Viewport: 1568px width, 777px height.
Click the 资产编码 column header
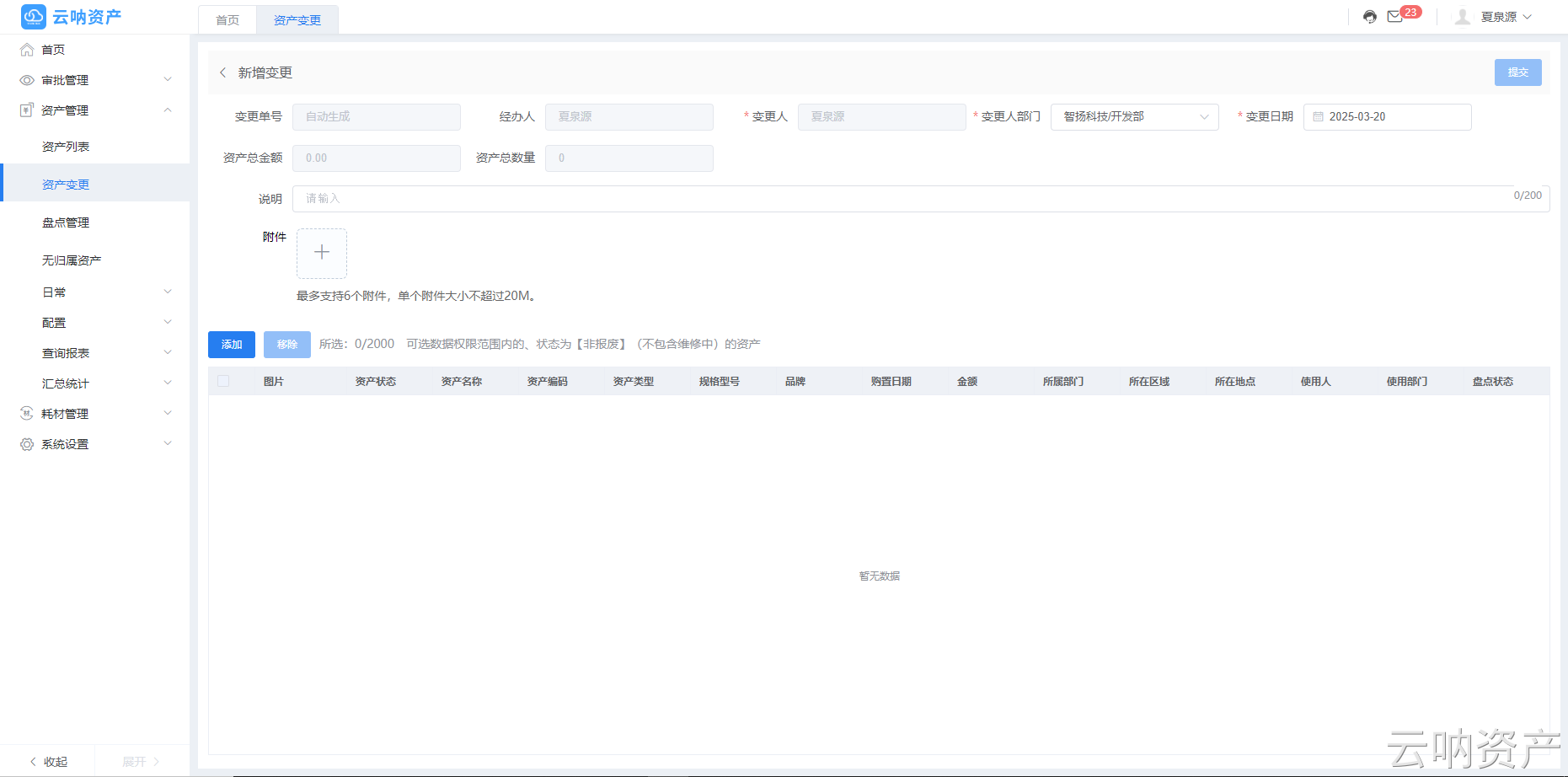pos(548,382)
